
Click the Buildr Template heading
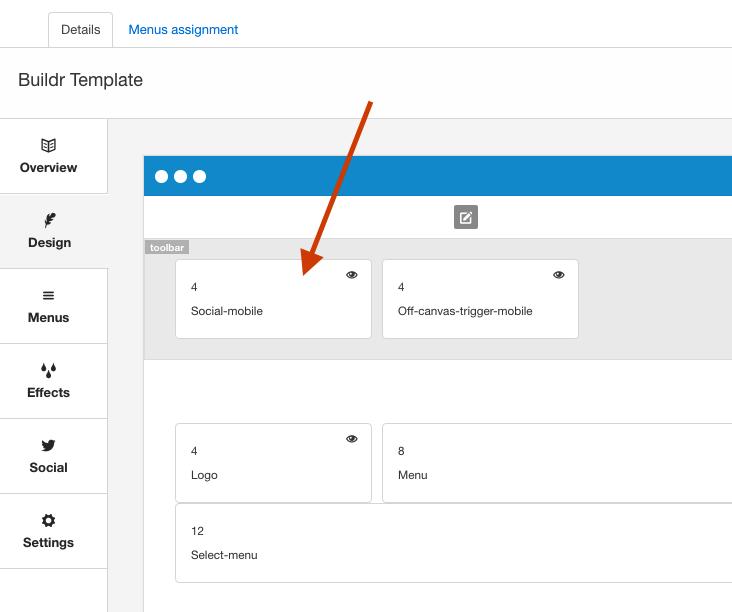(80, 80)
